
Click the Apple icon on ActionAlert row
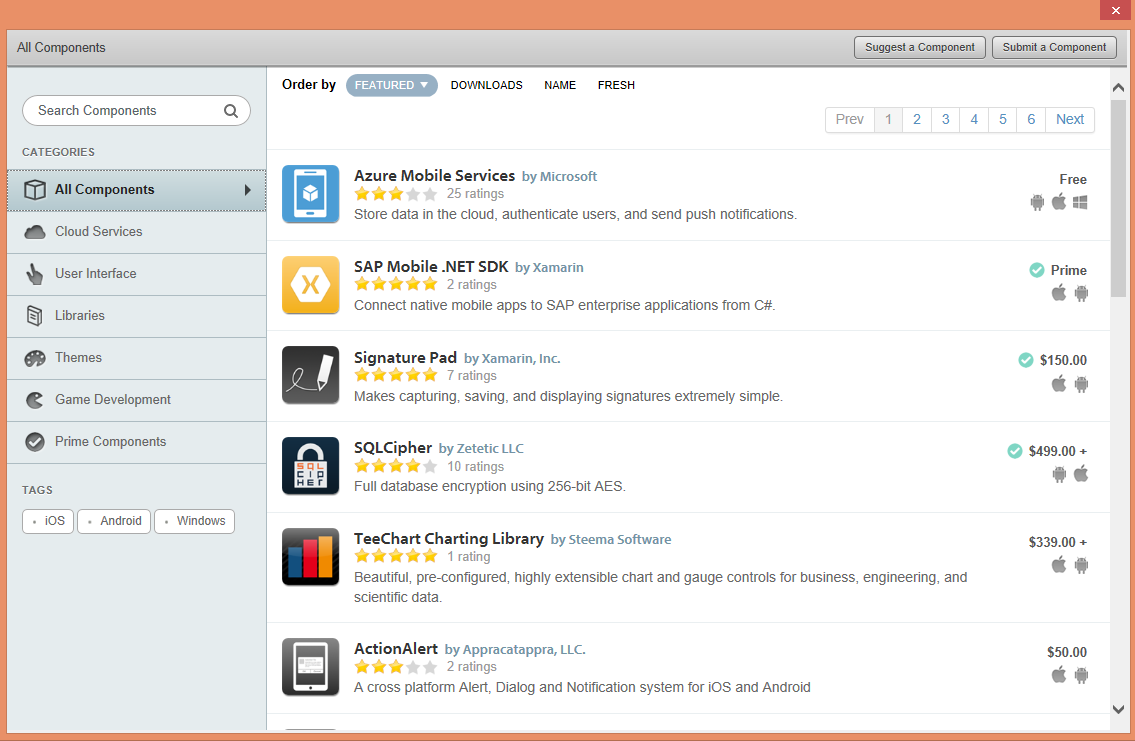click(x=1059, y=674)
